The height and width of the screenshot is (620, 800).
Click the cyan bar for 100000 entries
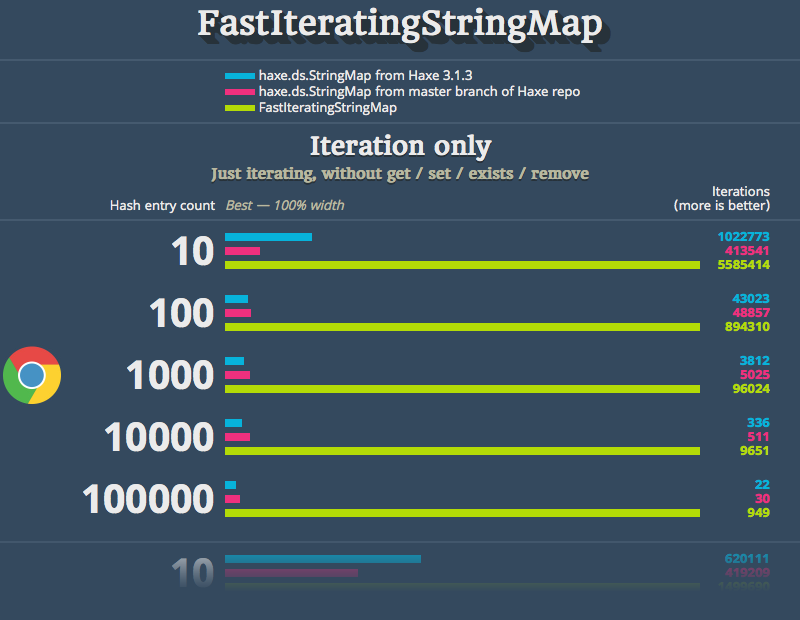[x=231, y=485]
